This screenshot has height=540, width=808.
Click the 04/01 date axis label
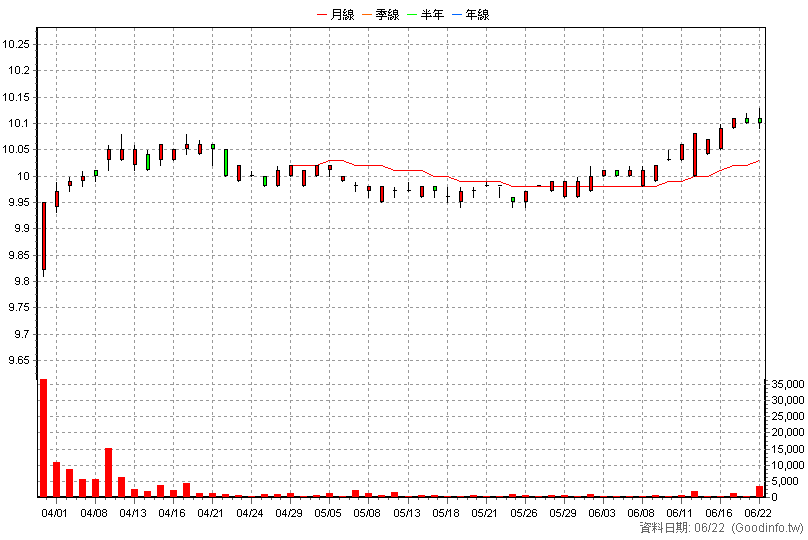(54, 513)
